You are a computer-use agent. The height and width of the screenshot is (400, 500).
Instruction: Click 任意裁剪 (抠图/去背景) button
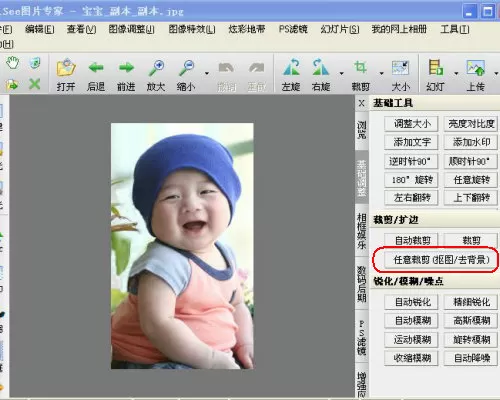point(441,260)
